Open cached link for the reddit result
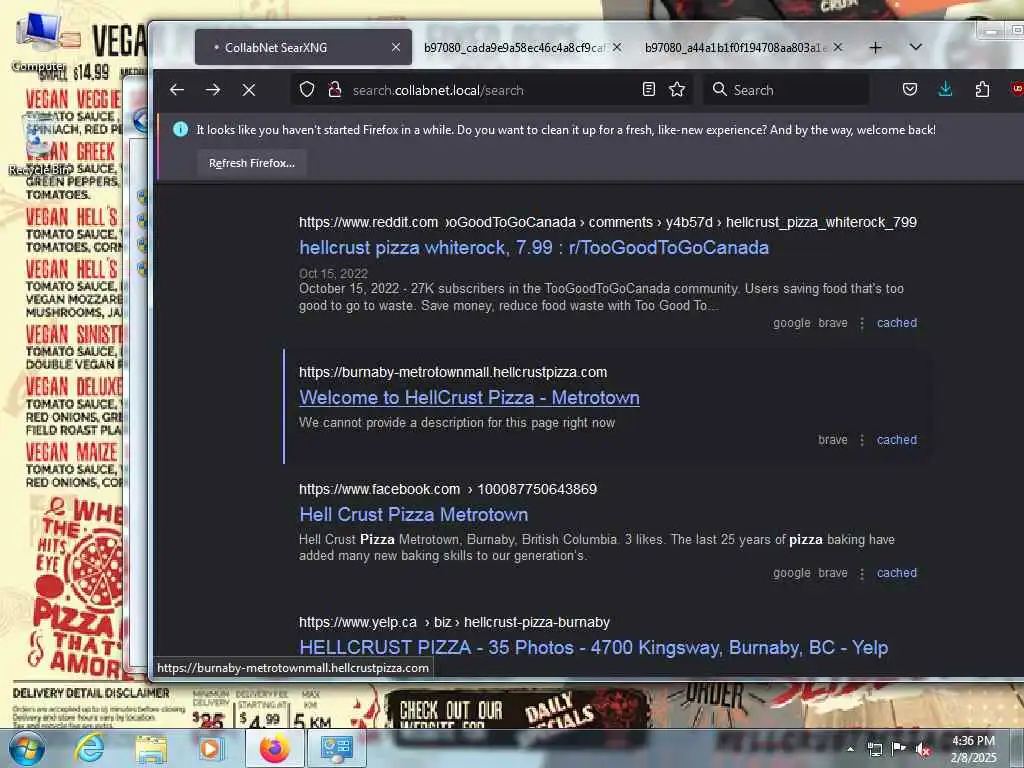Viewport: 1024px width, 768px height. click(x=897, y=323)
